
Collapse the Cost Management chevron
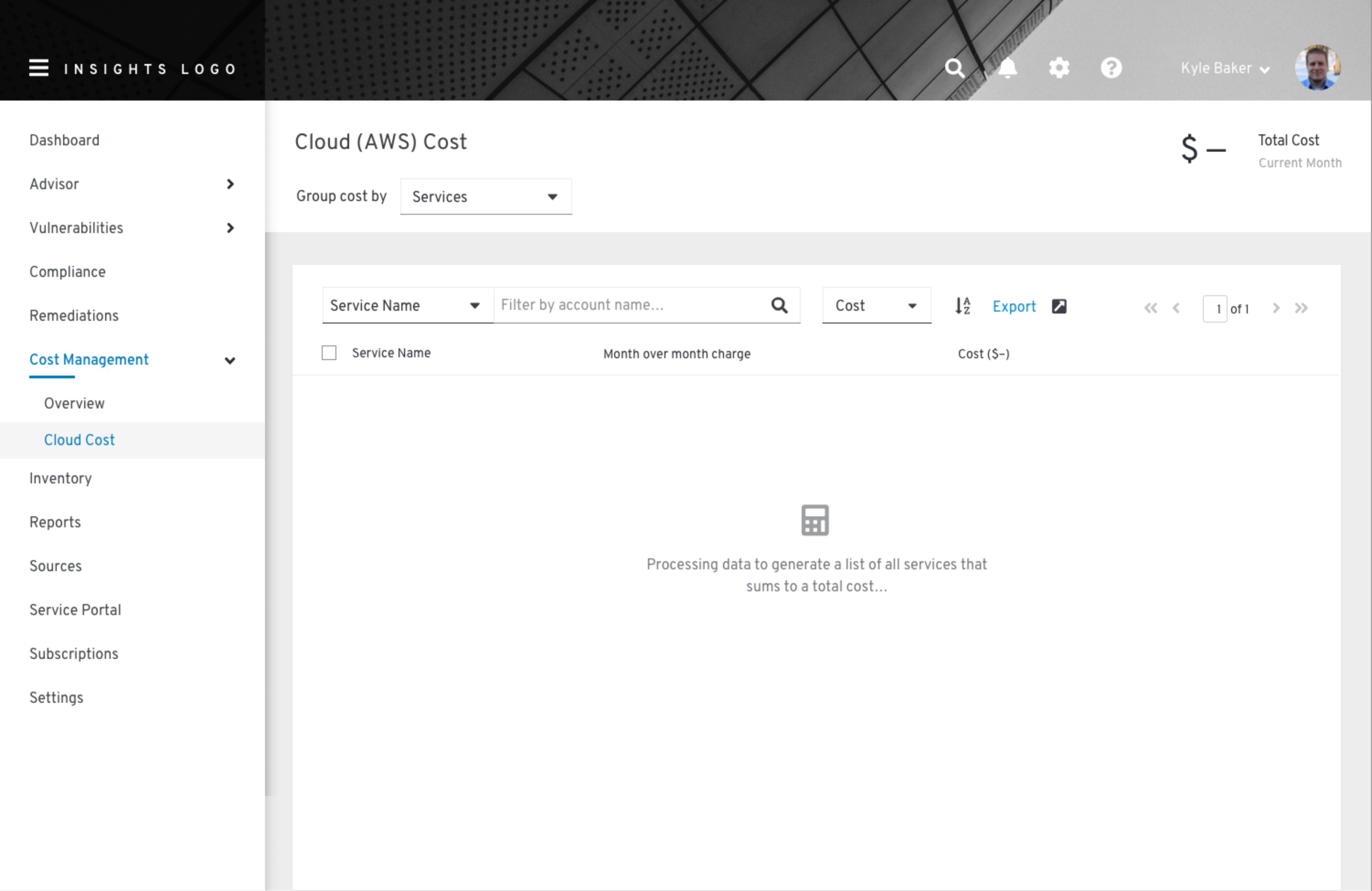(230, 361)
